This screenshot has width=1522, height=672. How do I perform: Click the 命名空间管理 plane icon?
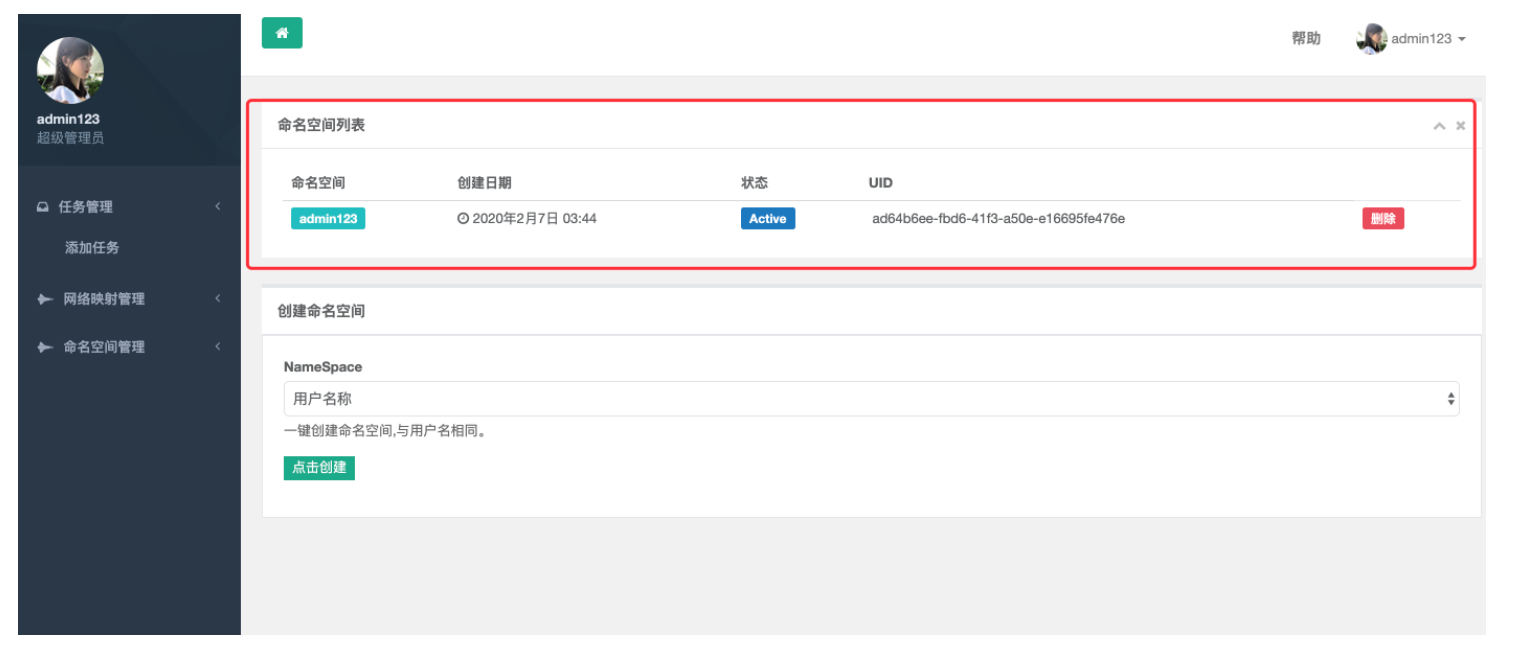[x=45, y=347]
